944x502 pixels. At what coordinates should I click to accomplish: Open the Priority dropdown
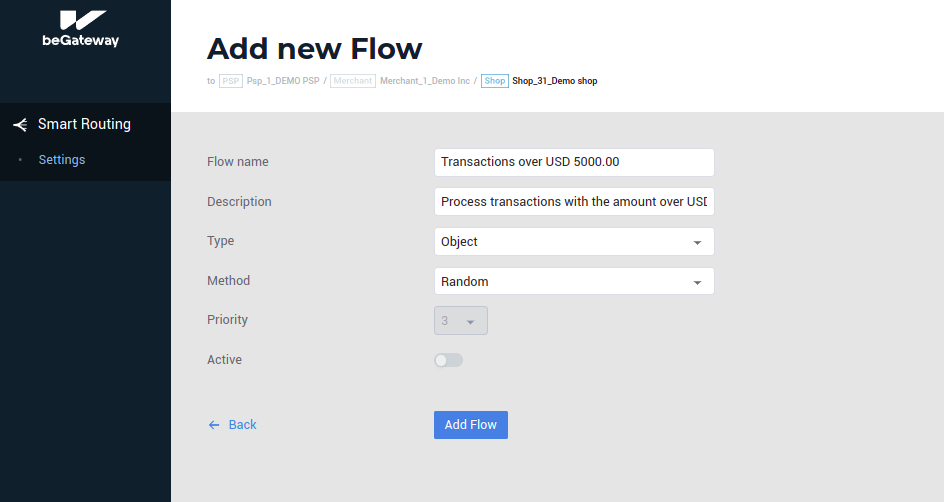pyautogui.click(x=460, y=321)
